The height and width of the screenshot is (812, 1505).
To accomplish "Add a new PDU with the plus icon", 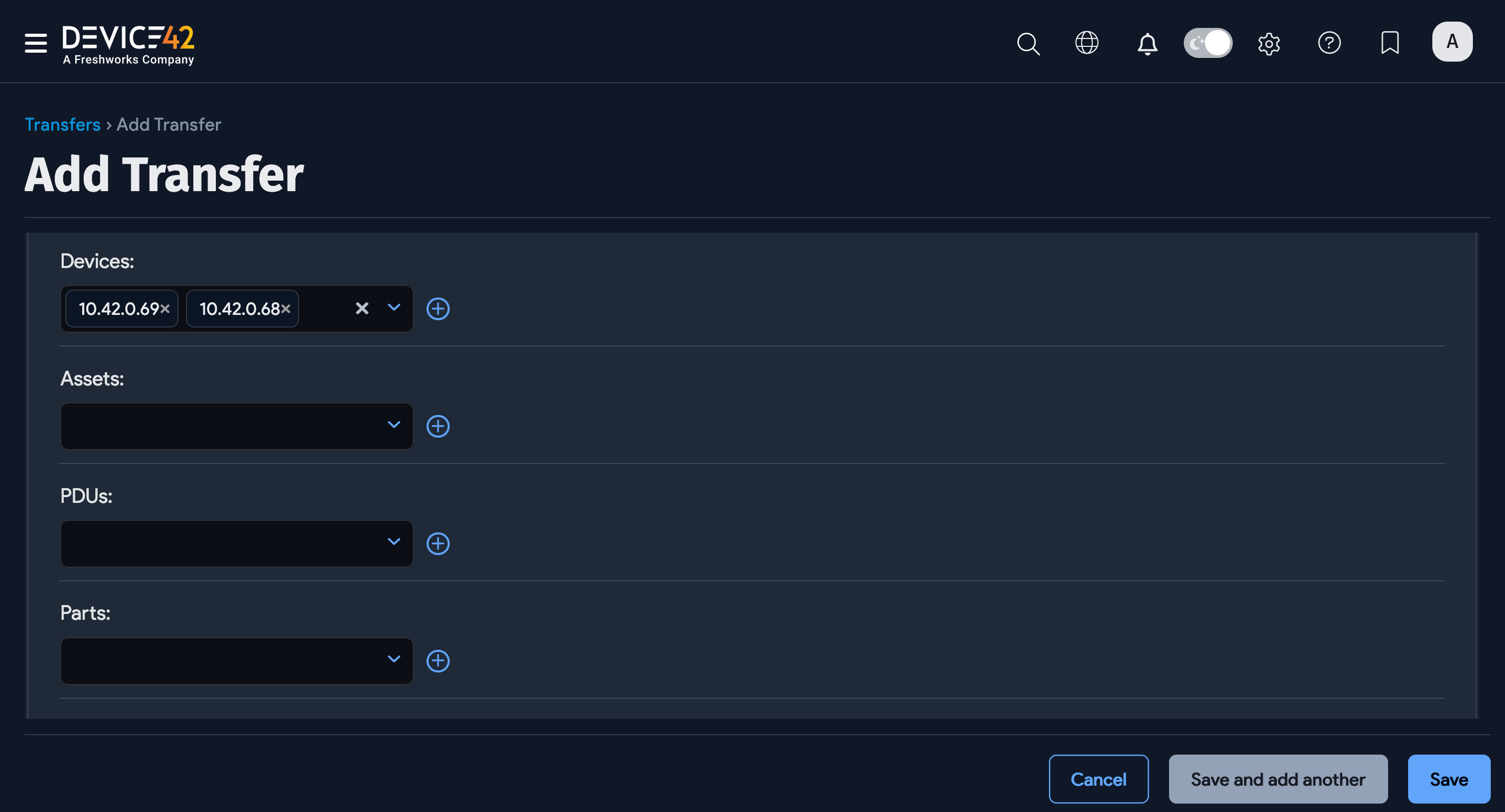I will [x=439, y=543].
